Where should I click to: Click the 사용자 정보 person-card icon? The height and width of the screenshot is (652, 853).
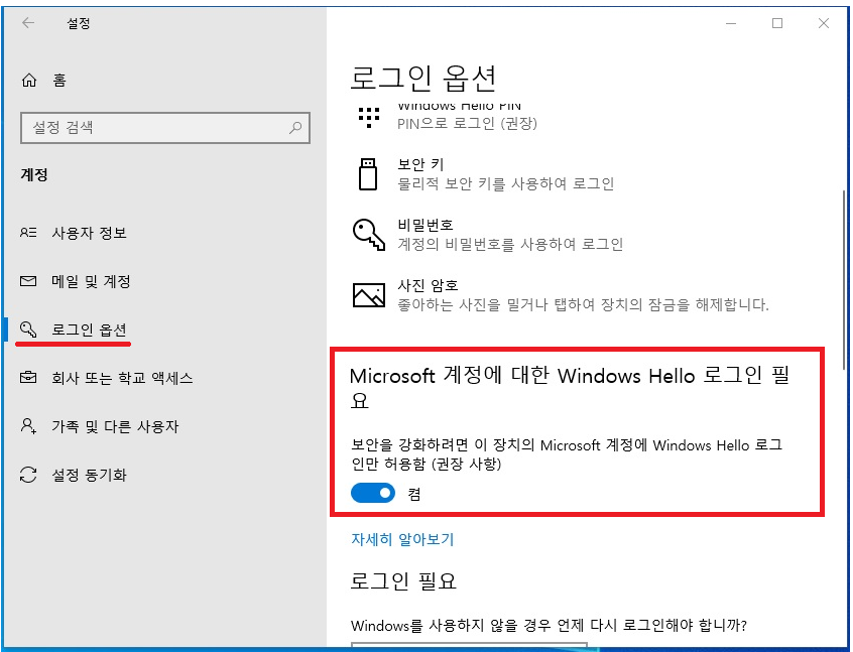click(x=28, y=233)
